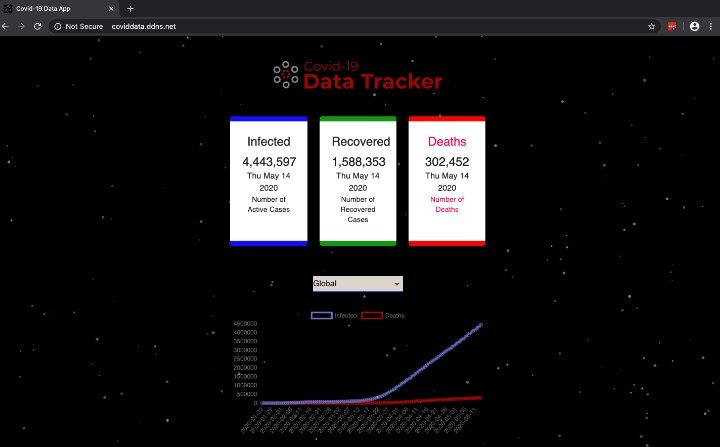Click the Covid-19 Data Tracker virus logo
This screenshot has height=447, width=720.
pyautogui.click(x=286, y=74)
